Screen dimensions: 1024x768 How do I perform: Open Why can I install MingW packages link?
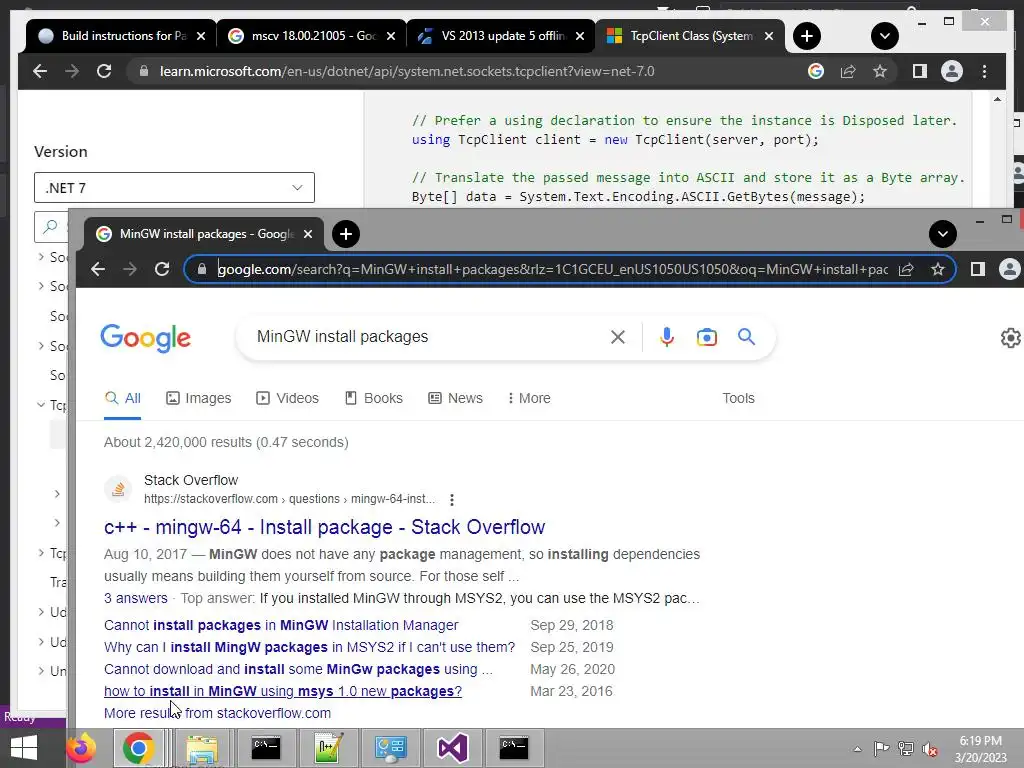pos(310,647)
